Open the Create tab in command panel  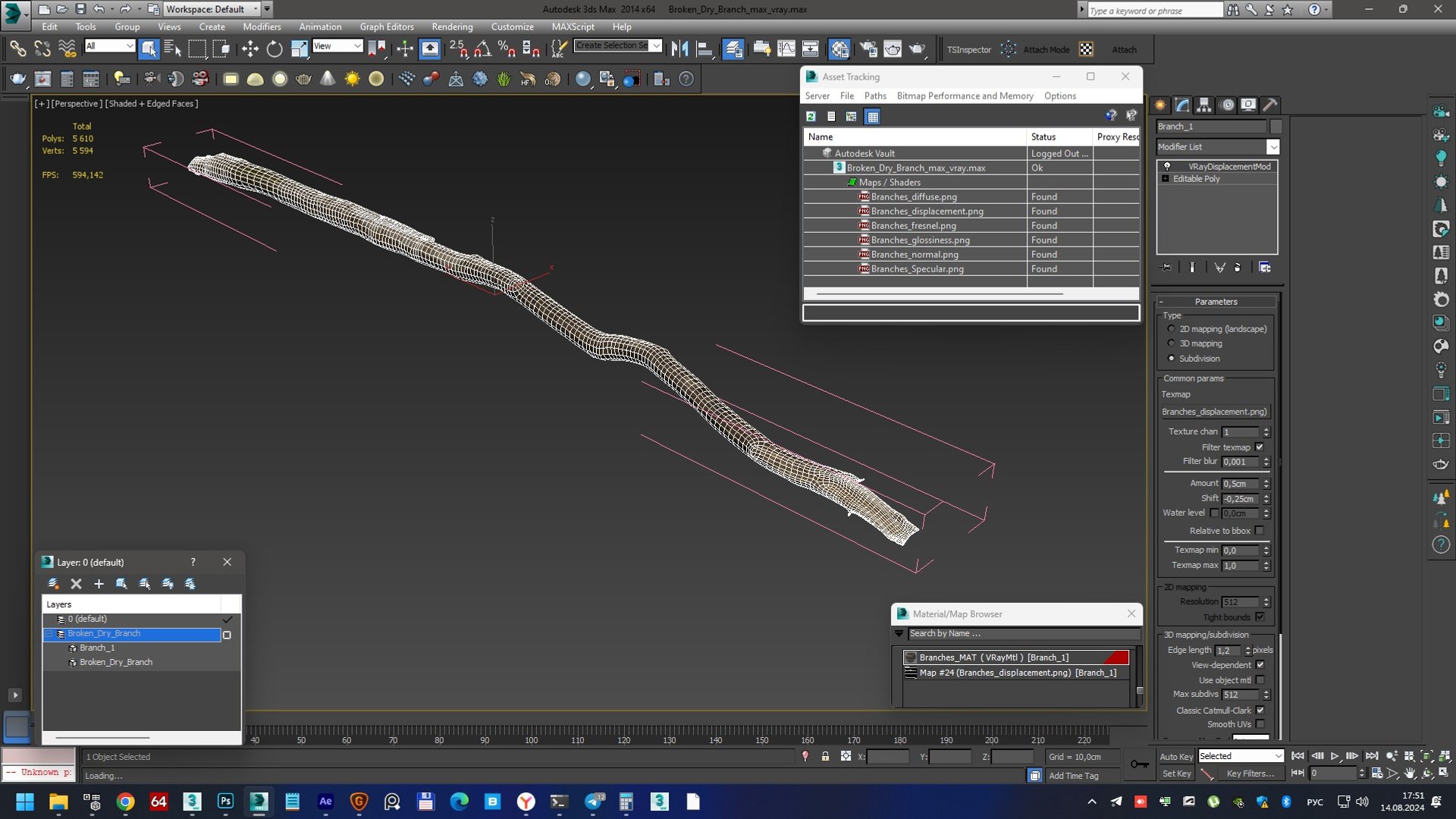(x=1160, y=105)
